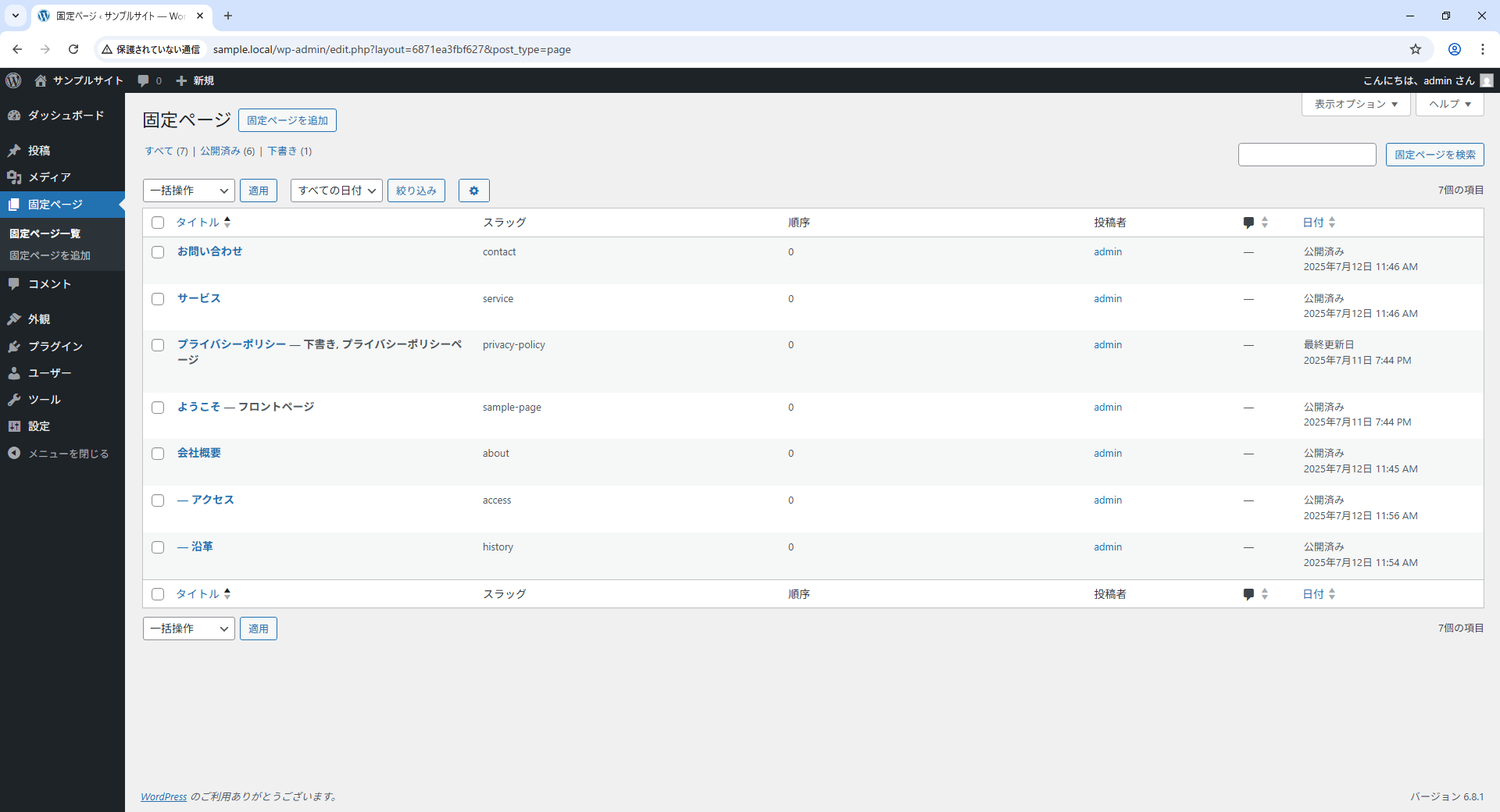This screenshot has width=1500, height=812.
Task: Click the 絞り込み filter button
Action: [x=416, y=191]
